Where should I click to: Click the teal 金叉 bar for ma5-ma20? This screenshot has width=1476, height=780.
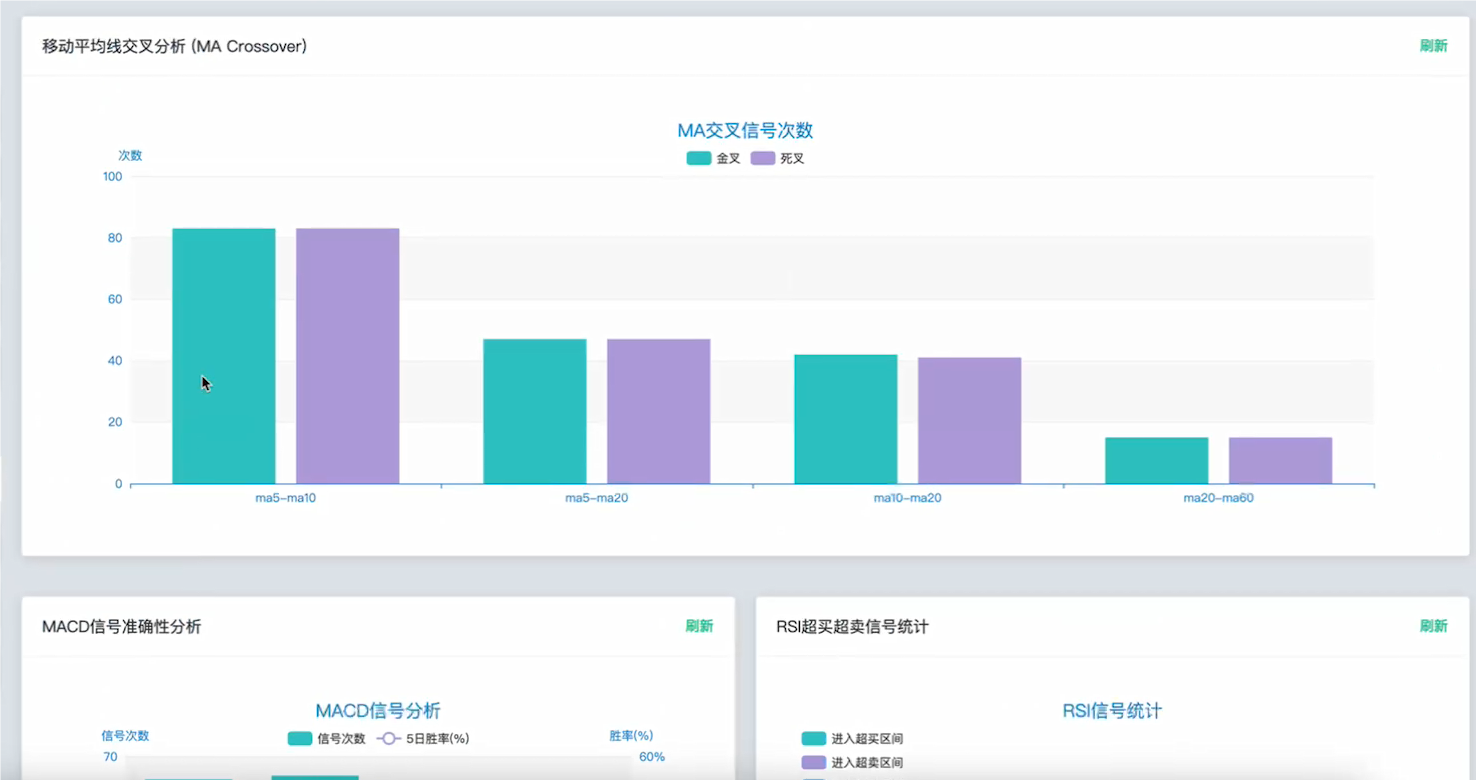click(535, 411)
